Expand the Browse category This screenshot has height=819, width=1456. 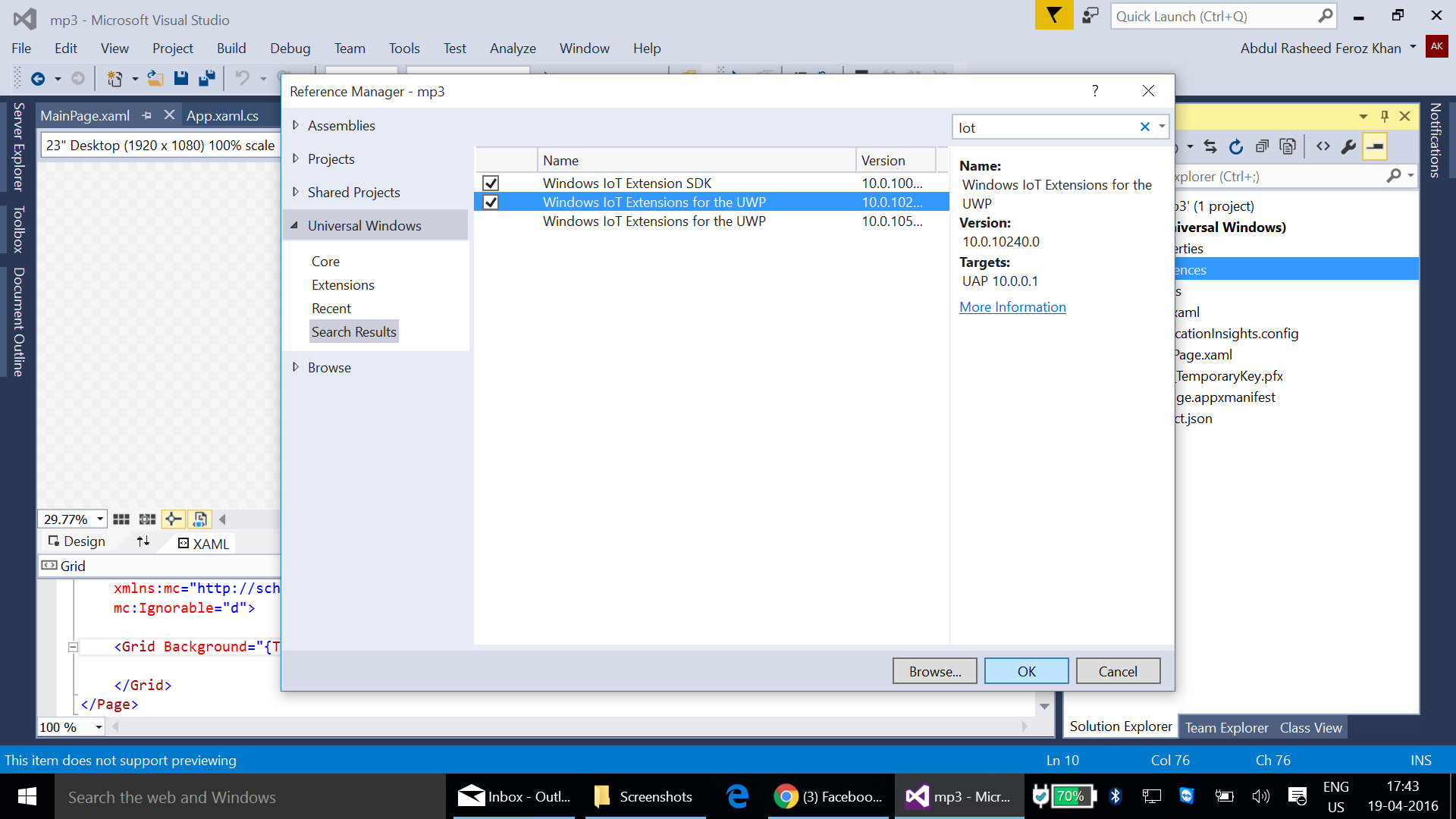(x=296, y=367)
